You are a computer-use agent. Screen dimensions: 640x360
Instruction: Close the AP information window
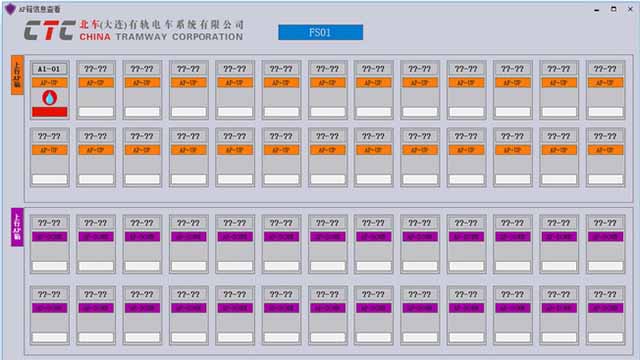click(x=630, y=9)
